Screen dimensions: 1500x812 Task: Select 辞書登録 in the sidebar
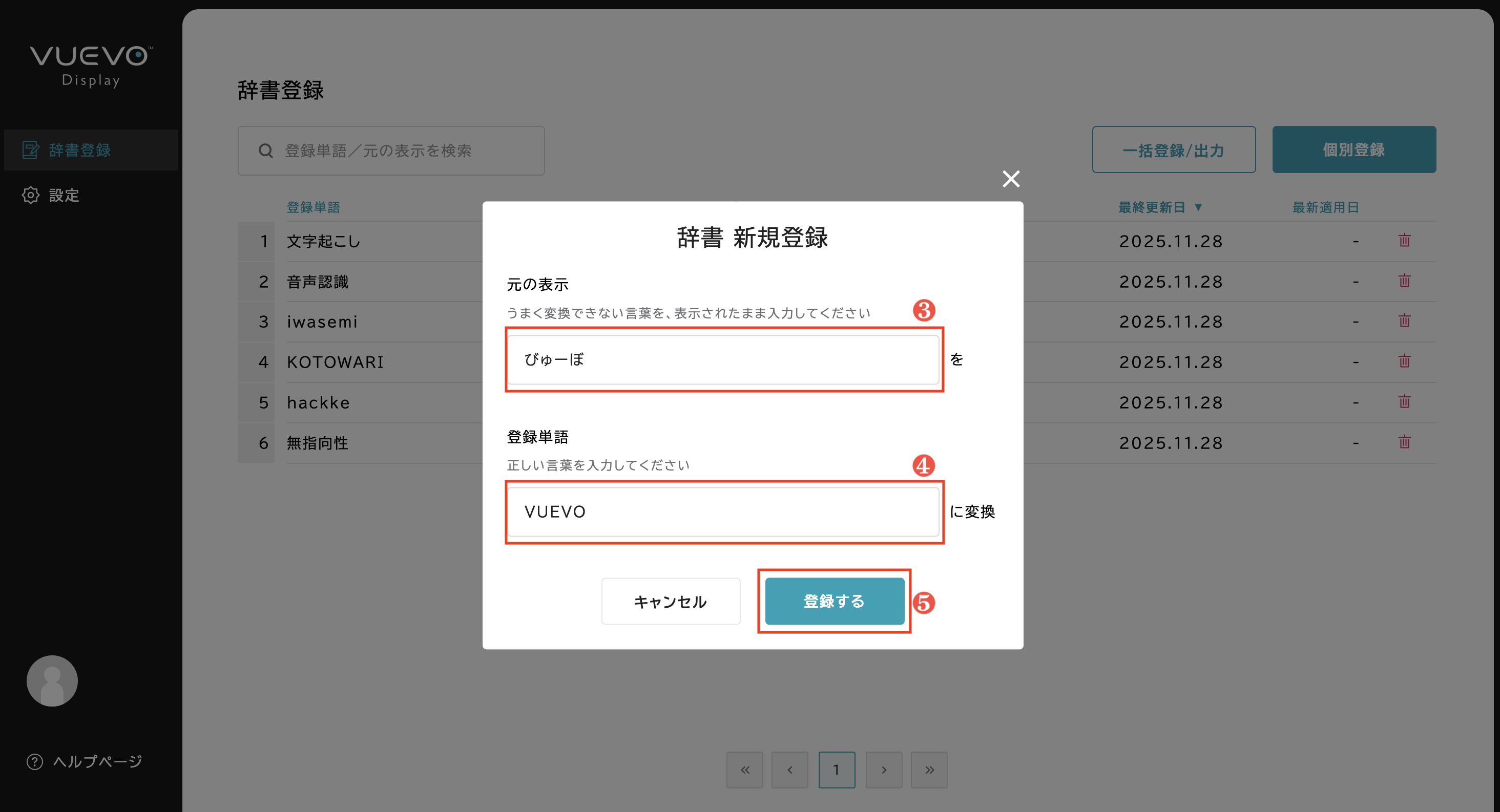tap(79, 150)
